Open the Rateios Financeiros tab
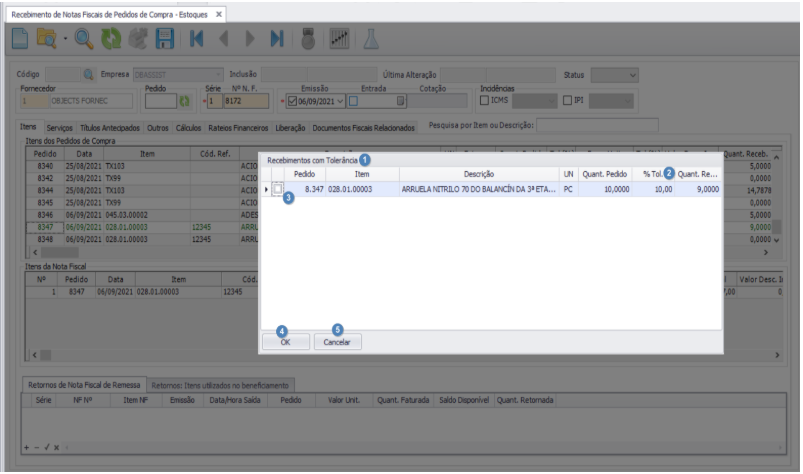 pyautogui.click(x=237, y=128)
